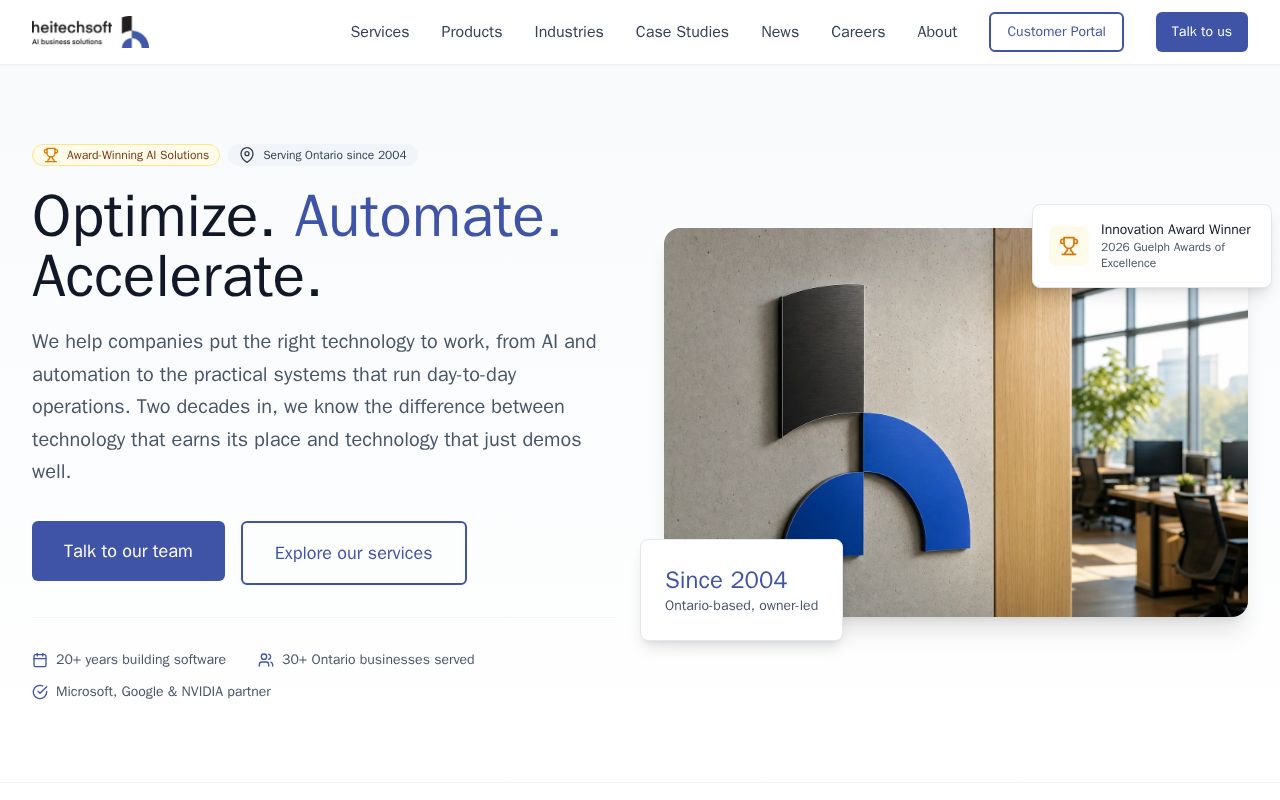Click the map pin icon beside Serving Ontario
This screenshot has height=800, width=1280.
[x=247, y=155]
